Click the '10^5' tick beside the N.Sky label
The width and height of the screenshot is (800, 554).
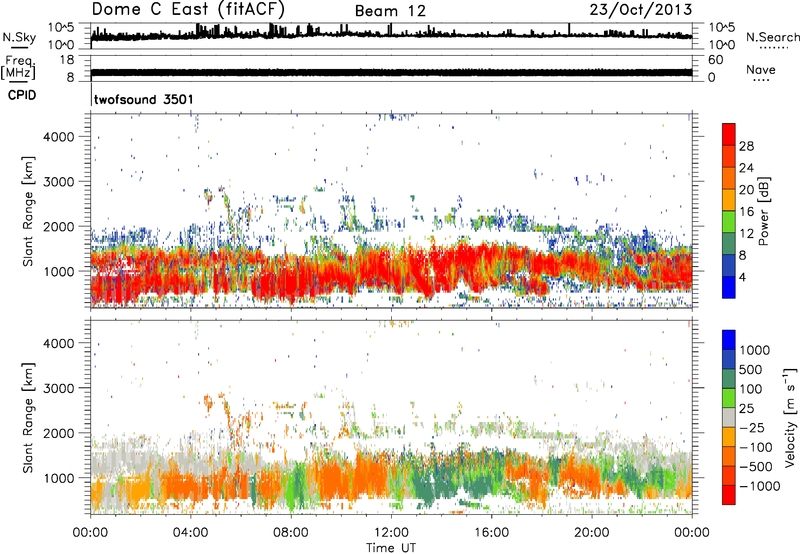(61, 27)
